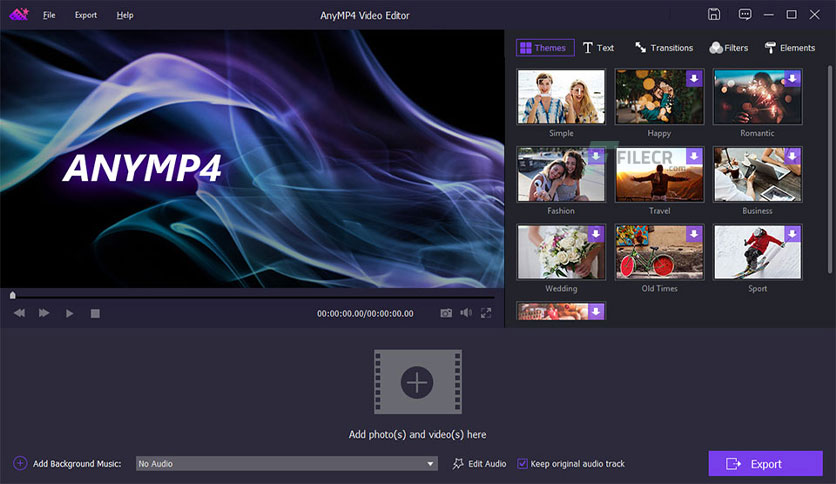The image size is (836, 484).
Task: Download the partially visible bottom theme
Action: pyautogui.click(x=596, y=311)
